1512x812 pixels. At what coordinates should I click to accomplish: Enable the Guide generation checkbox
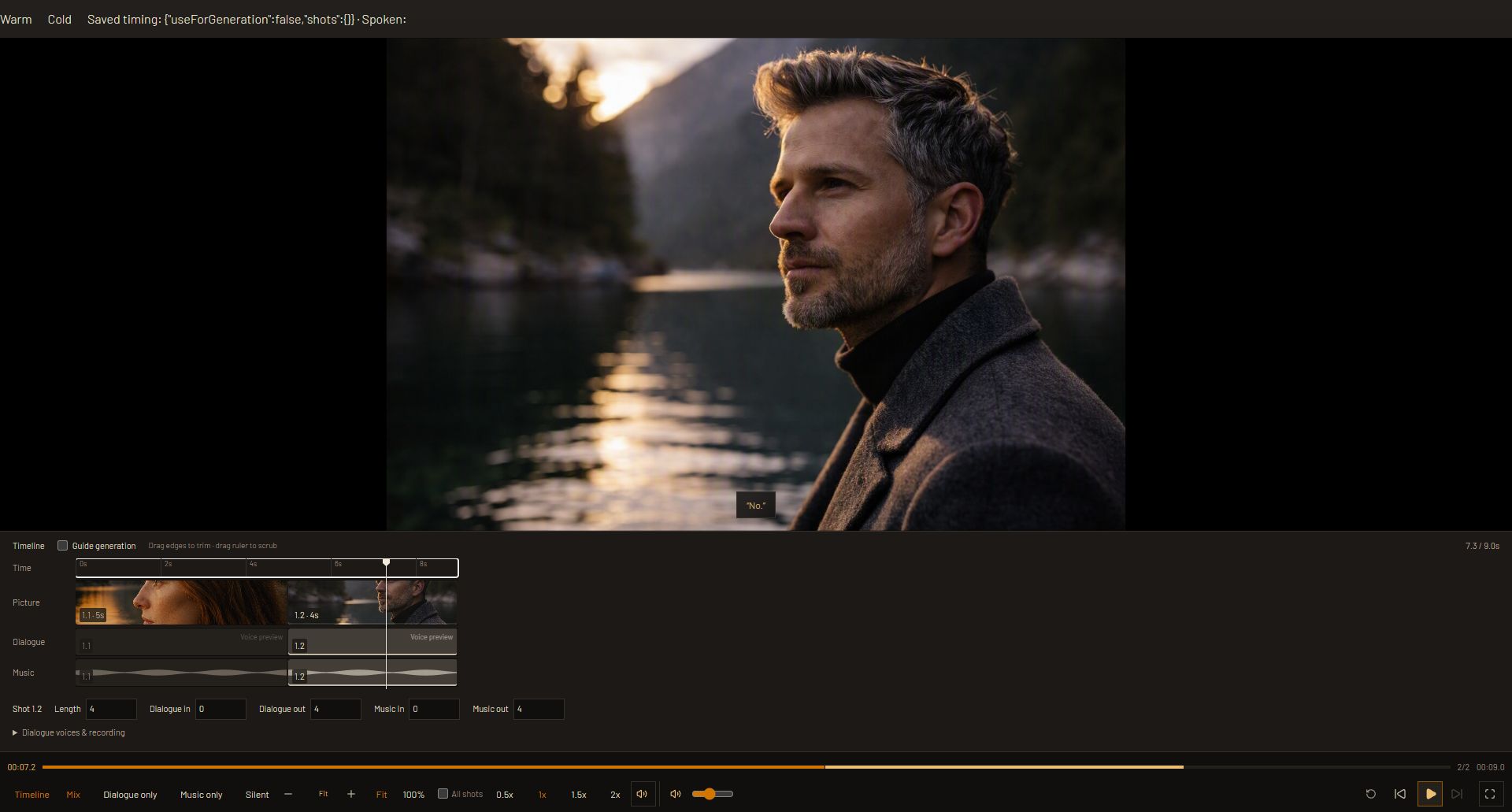62,545
